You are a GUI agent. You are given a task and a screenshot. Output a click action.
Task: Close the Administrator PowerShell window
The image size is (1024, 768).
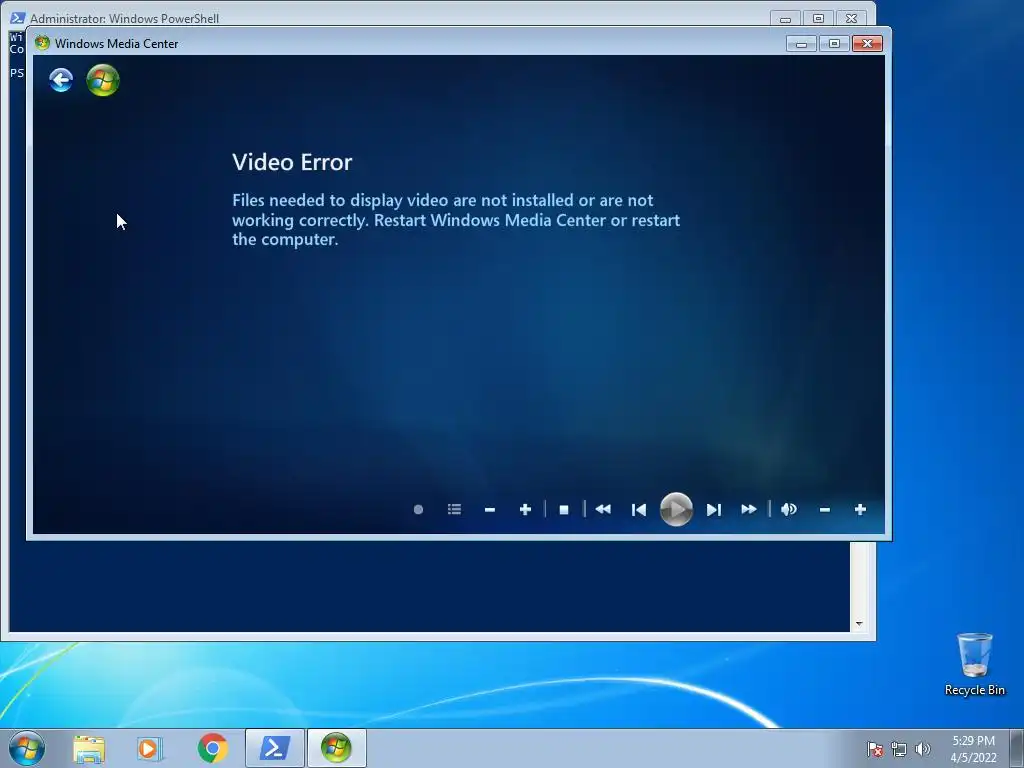(x=852, y=18)
